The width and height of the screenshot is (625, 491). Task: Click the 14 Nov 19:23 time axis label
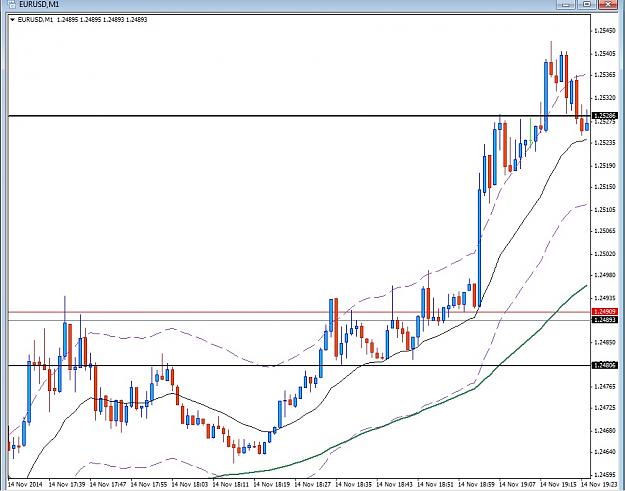click(599, 484)
